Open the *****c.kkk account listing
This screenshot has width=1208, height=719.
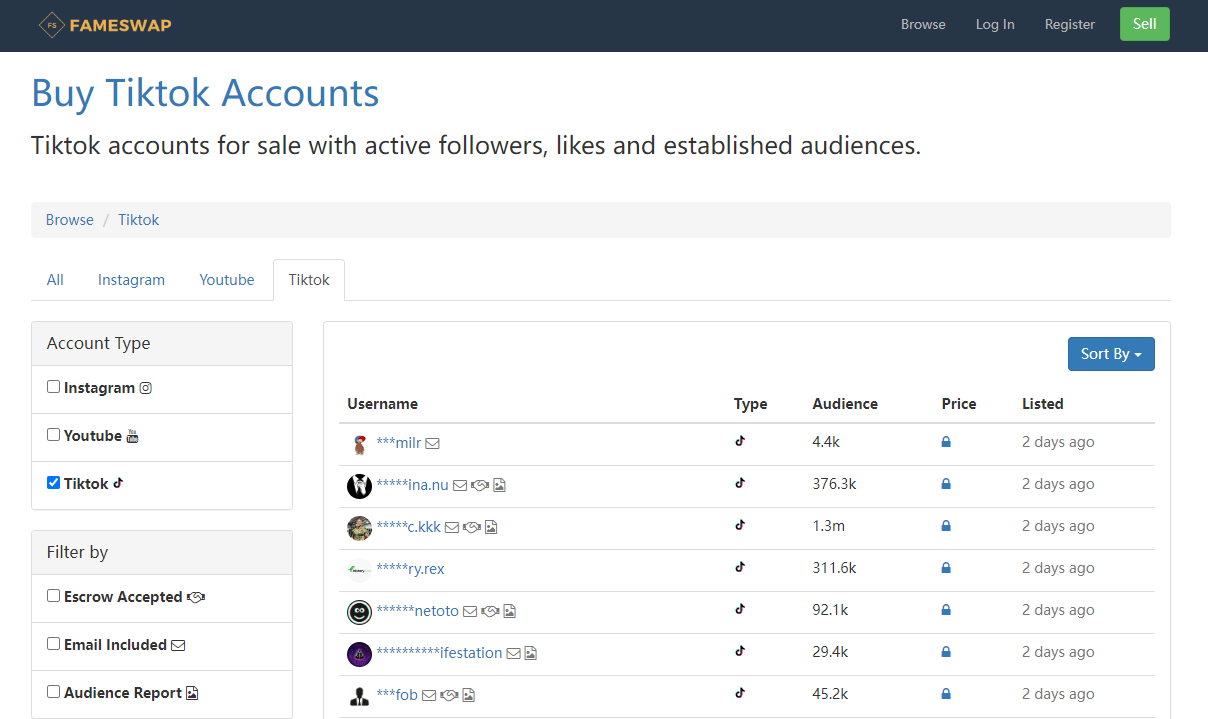tap(408, 527)
